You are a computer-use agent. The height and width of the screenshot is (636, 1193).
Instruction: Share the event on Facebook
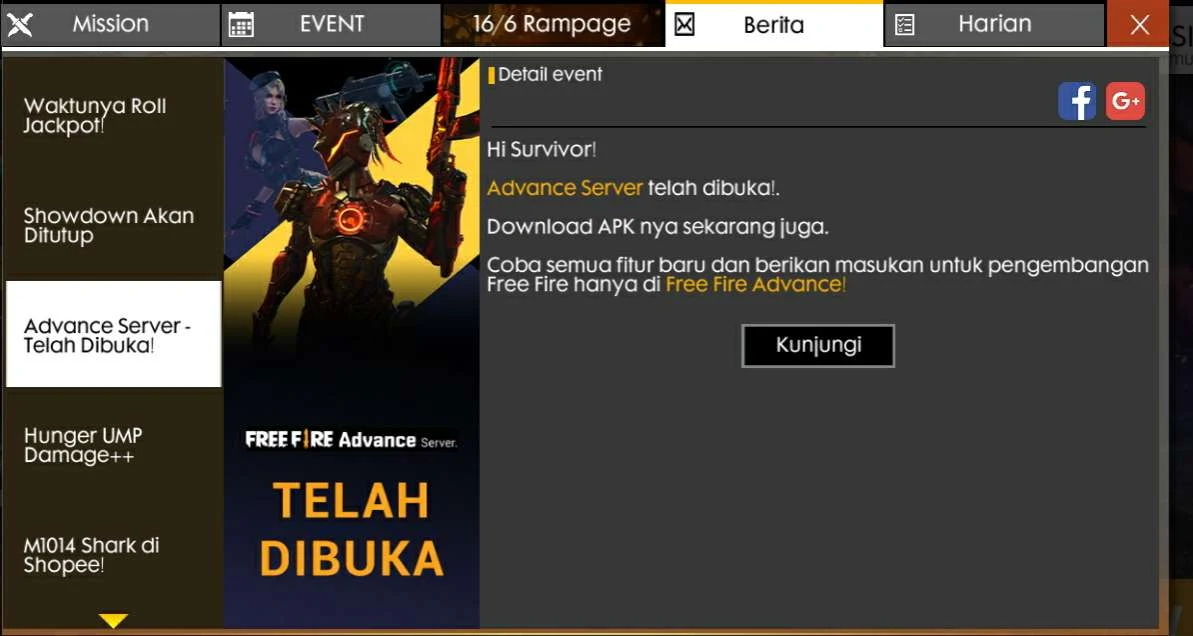point(1077,101)
